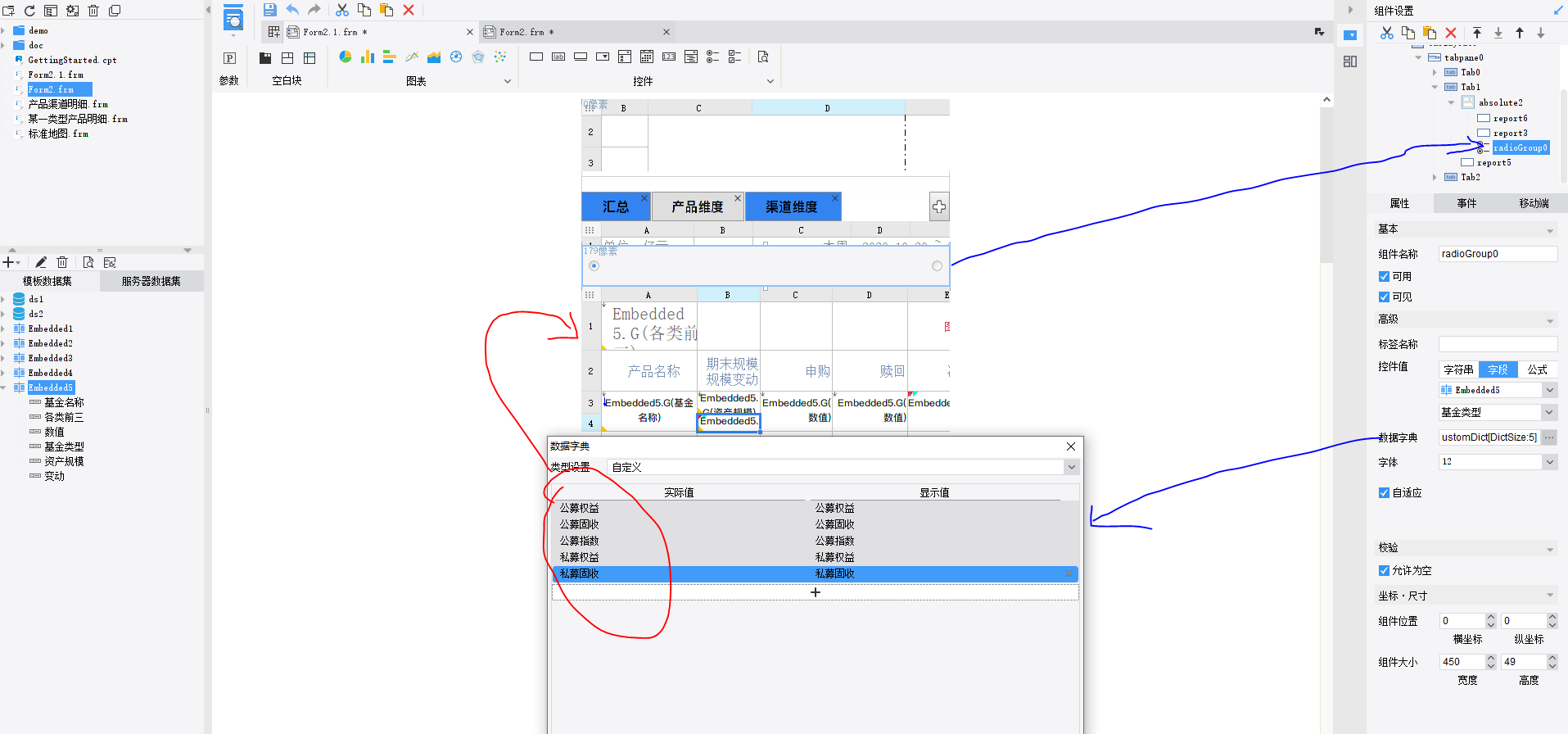Insert a column bar chart

[368, 57]
